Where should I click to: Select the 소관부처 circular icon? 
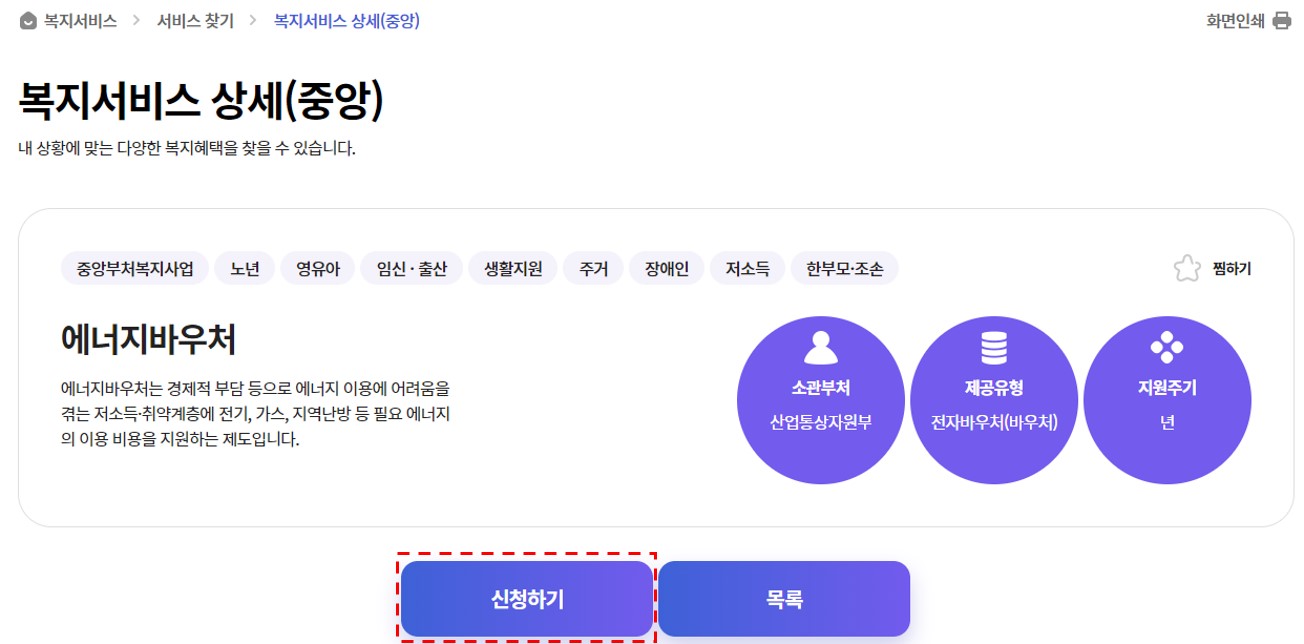[x=821, y=397]
